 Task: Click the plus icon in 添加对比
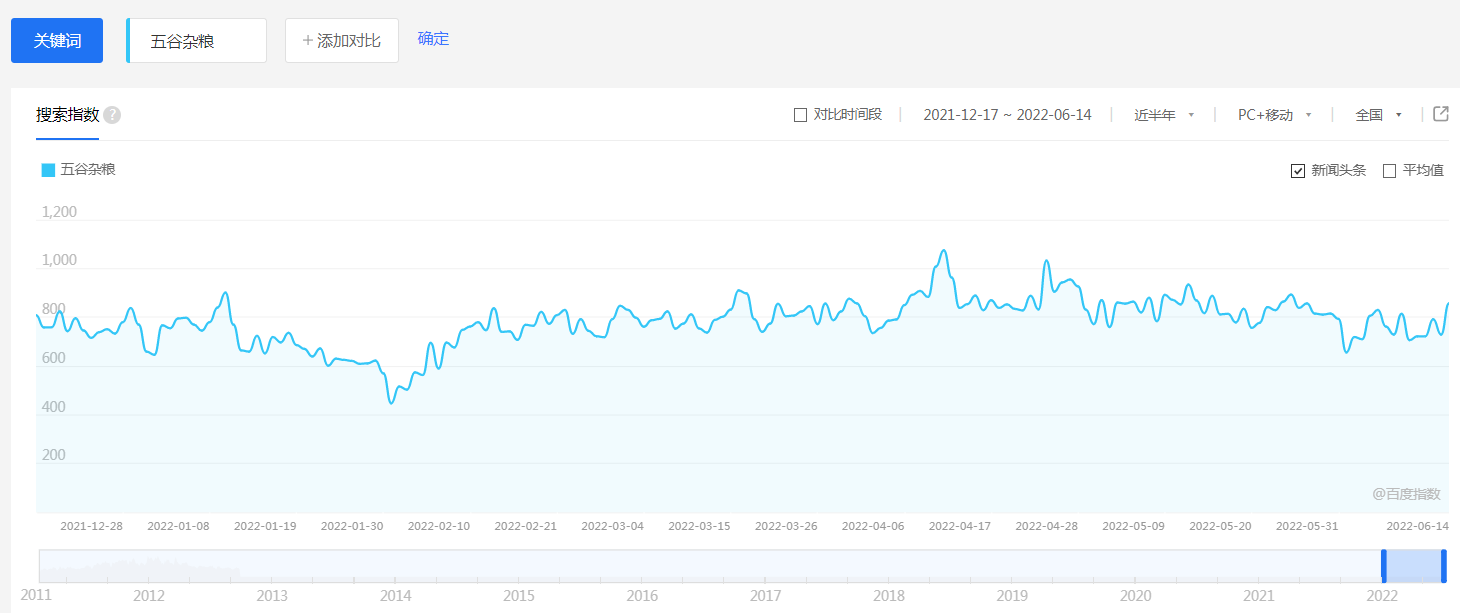308,41
